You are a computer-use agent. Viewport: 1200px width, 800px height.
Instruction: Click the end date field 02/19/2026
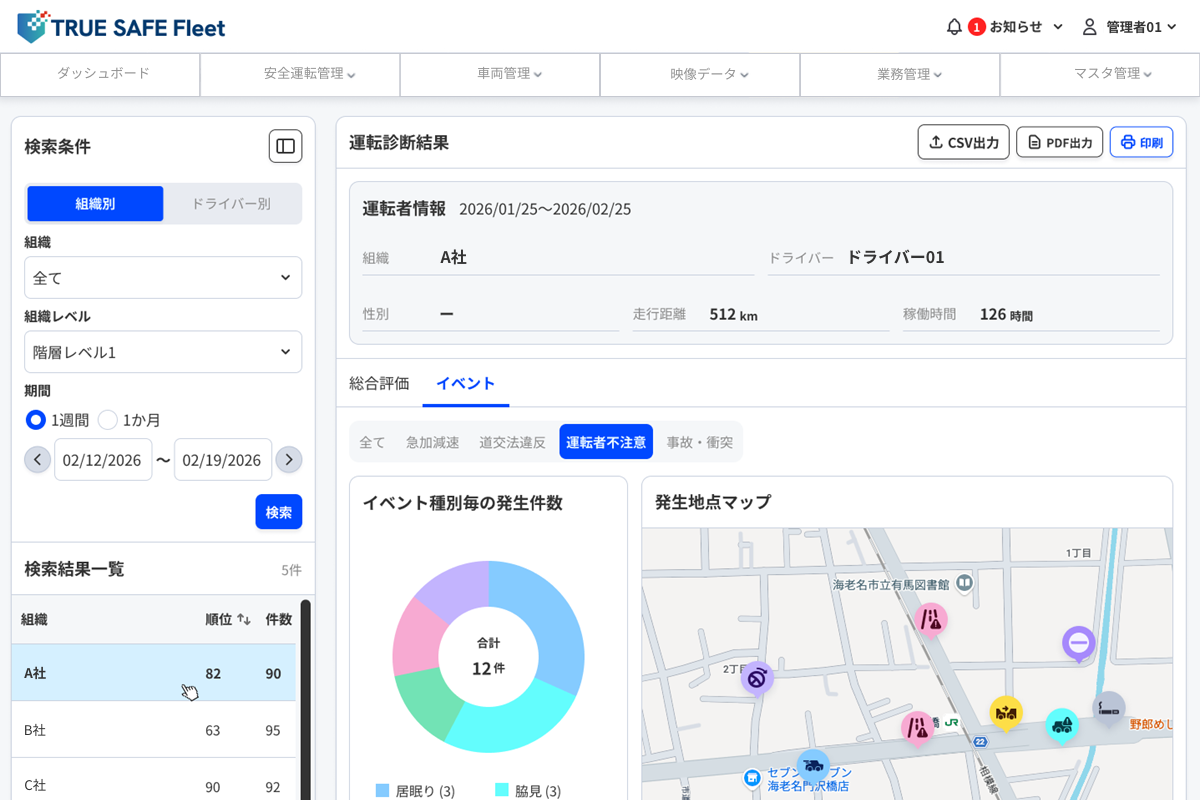coord(223,460)
